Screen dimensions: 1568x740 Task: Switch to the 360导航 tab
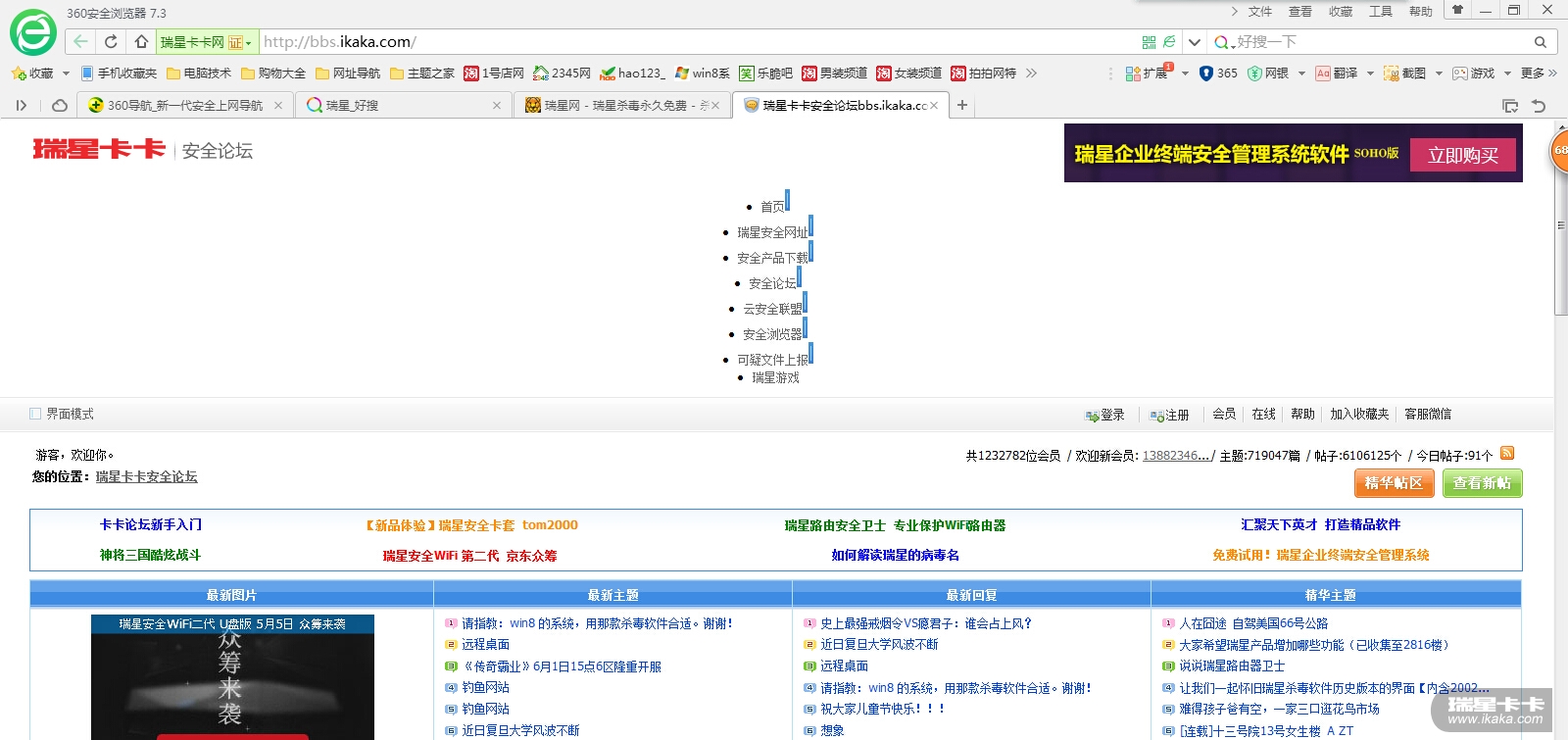[185, 105]
